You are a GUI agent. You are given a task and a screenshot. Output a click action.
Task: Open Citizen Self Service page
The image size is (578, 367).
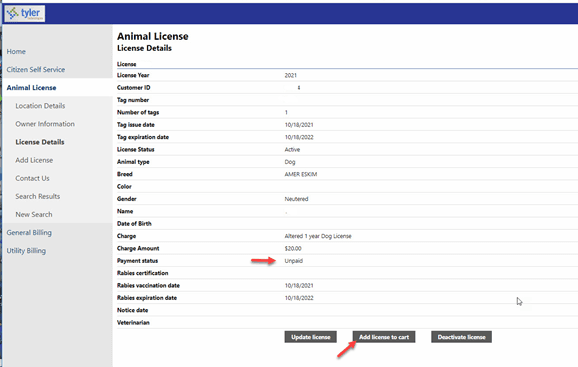[x=36, y=70]
